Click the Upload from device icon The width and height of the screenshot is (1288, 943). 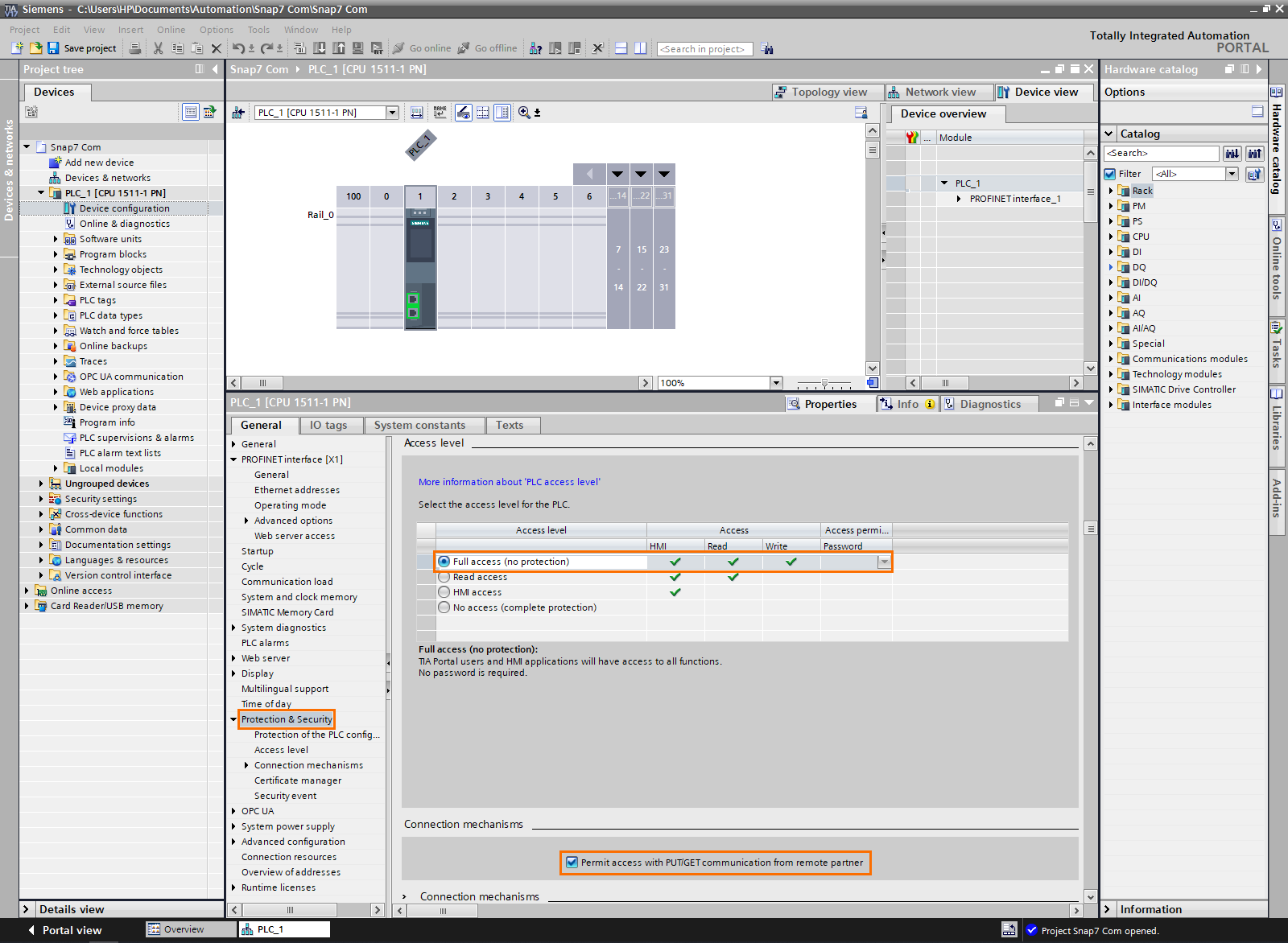339,48
